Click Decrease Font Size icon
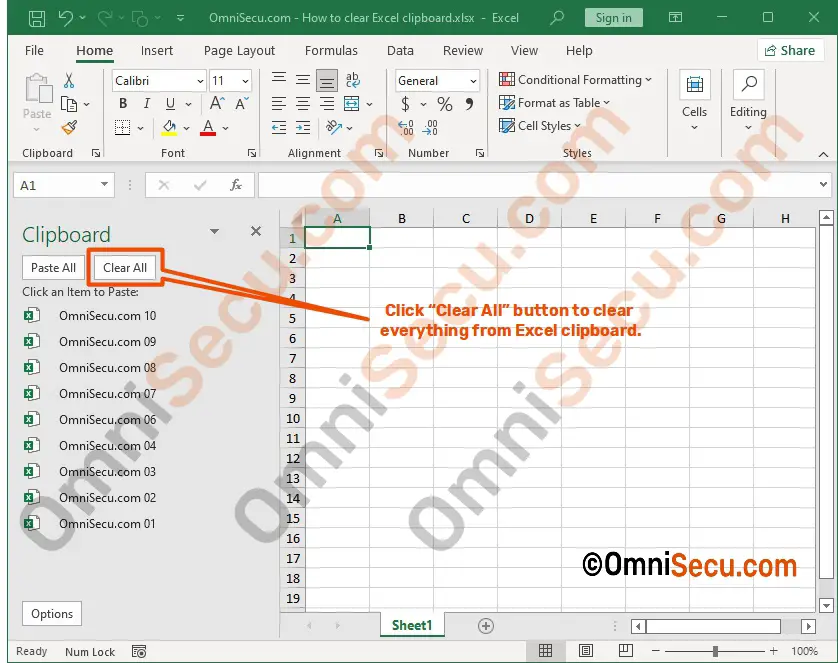This screenshot has height=663, width=838. tap(242, 104)
